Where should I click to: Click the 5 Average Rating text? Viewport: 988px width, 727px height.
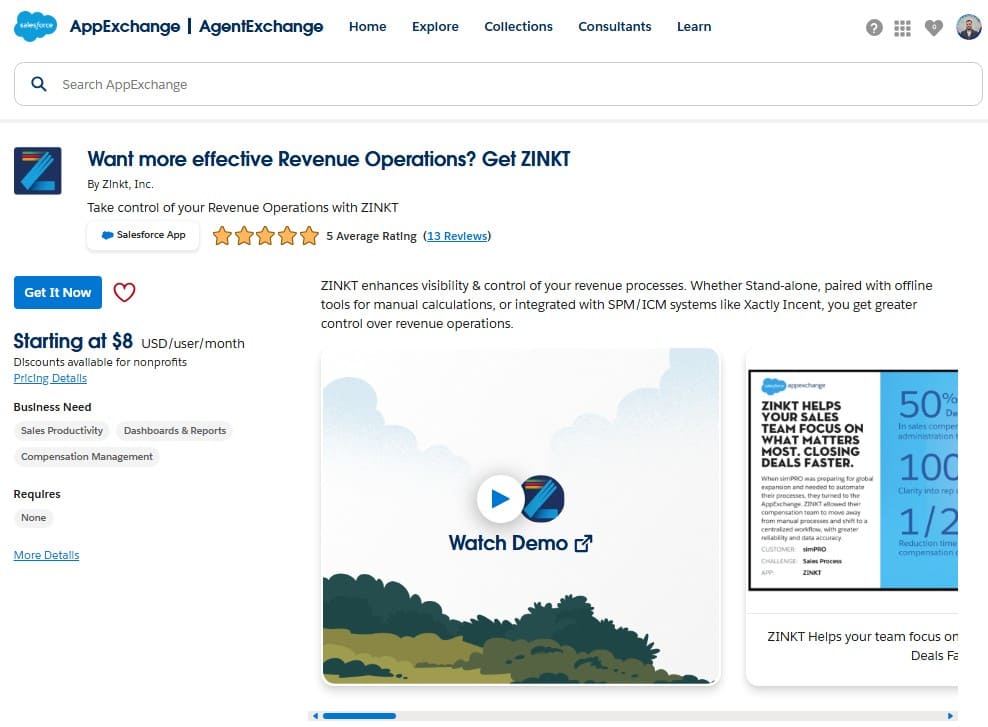371,236
